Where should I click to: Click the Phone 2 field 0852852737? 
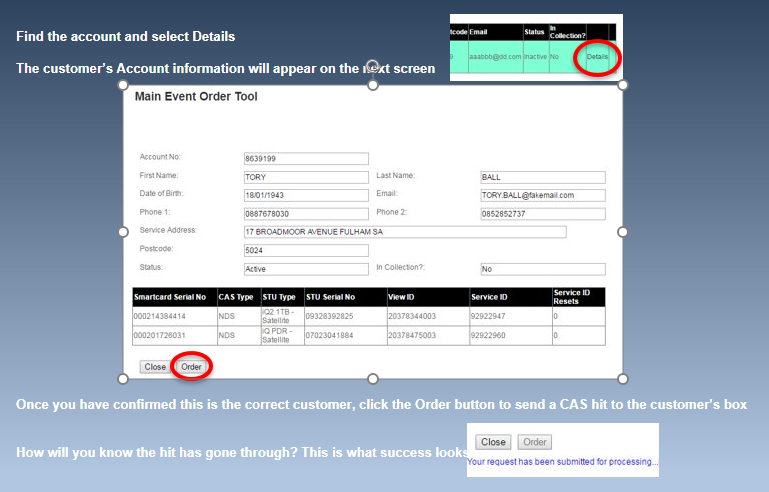[x=543, y=214]
